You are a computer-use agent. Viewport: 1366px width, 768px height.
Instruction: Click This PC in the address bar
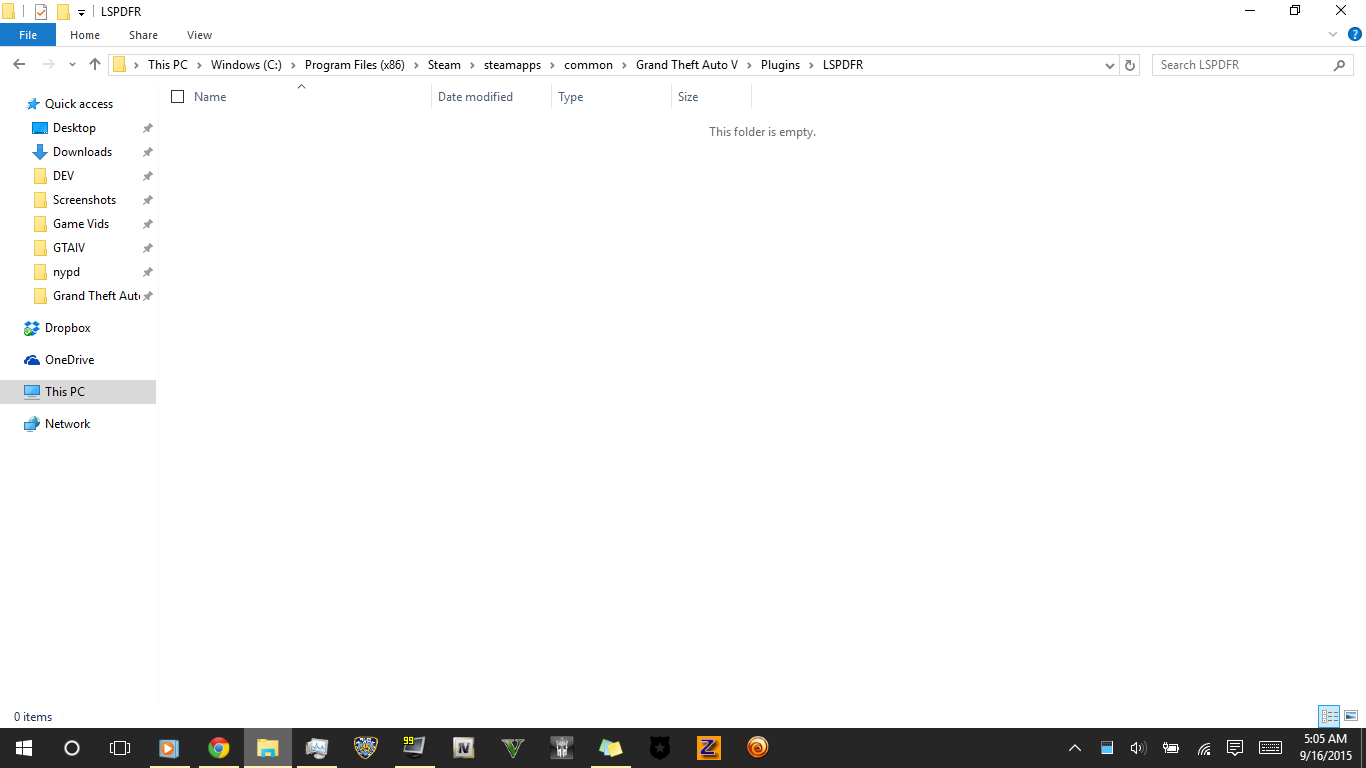tap(167, 65)
